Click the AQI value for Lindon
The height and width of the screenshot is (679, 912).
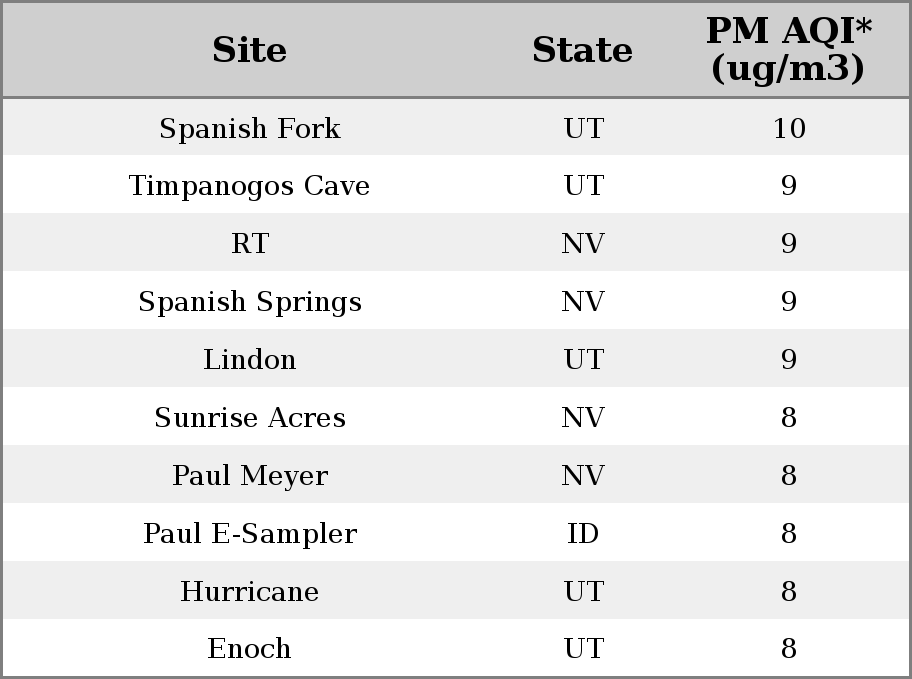click(x=789, y=359)
